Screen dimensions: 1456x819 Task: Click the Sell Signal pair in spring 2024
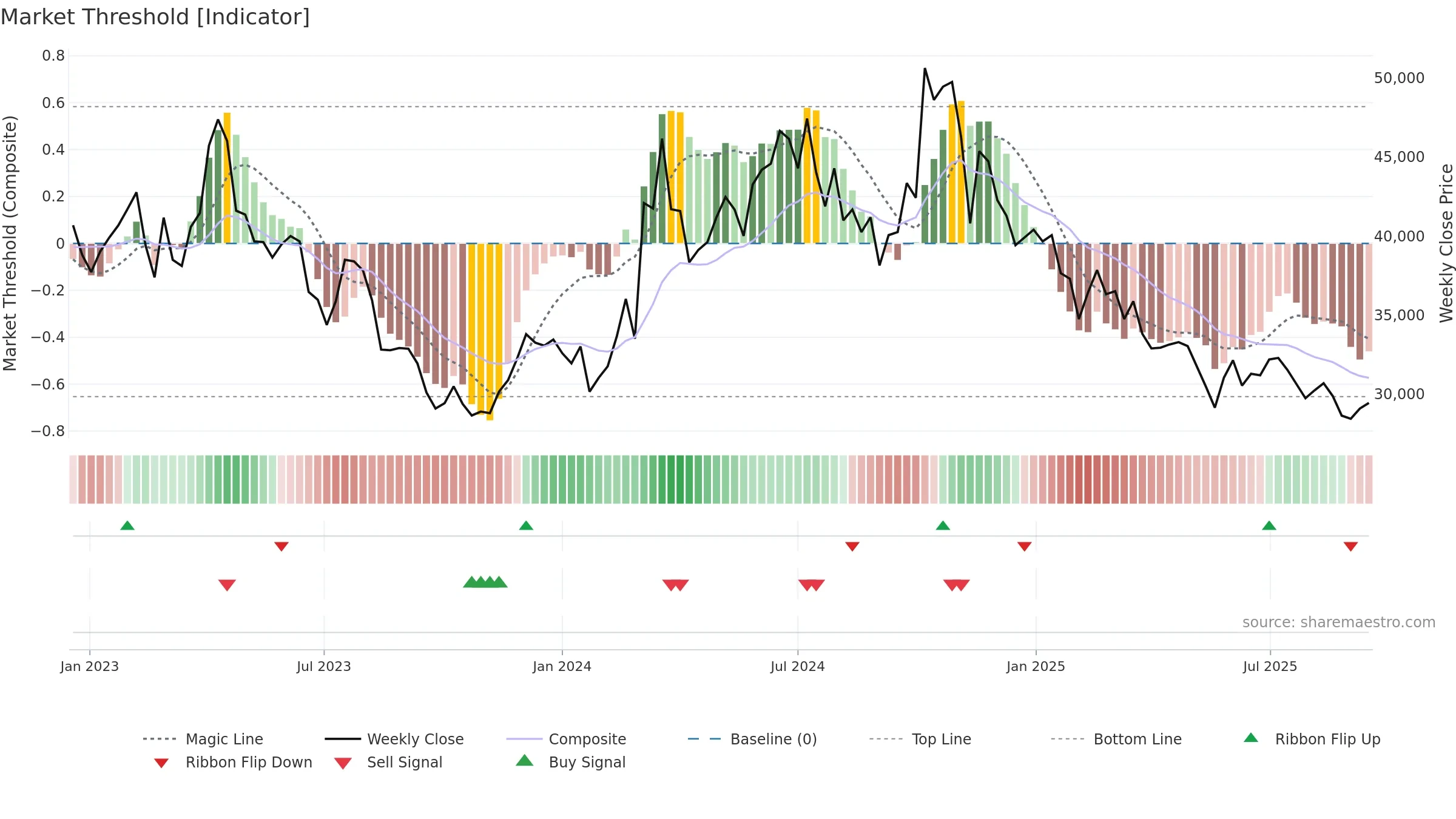pos(676,585)
